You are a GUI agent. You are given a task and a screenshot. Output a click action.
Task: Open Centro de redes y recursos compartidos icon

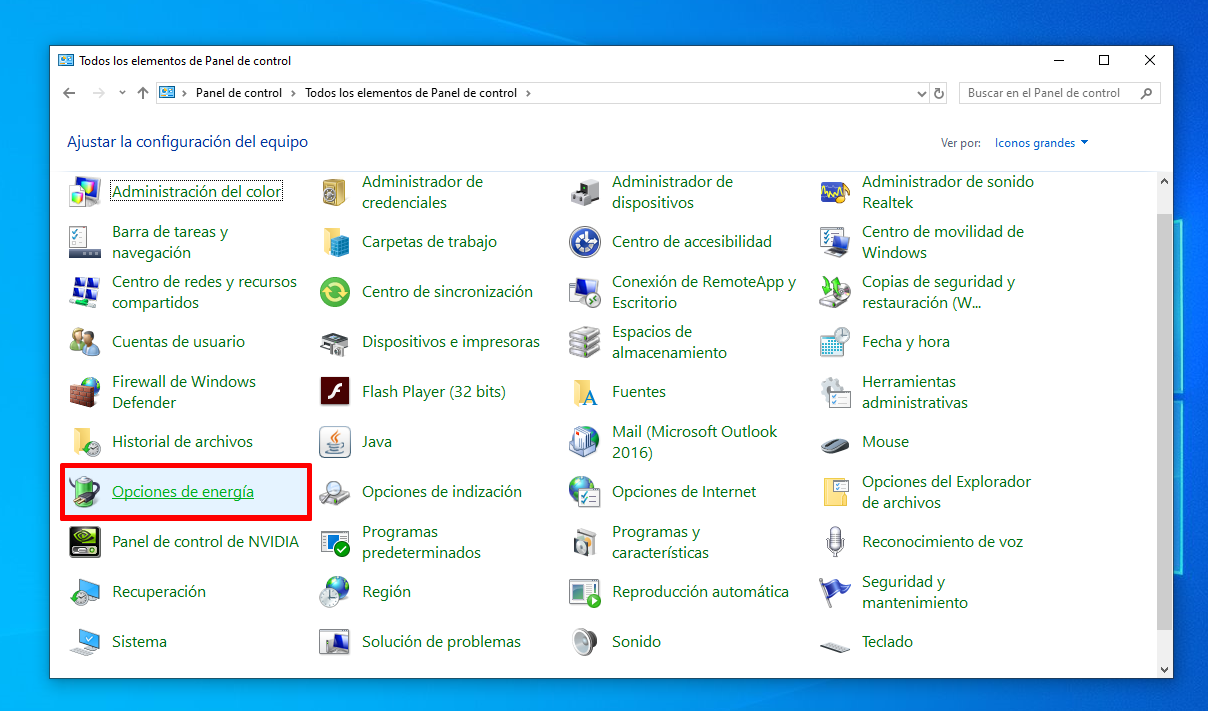click(x=84, y=291)
